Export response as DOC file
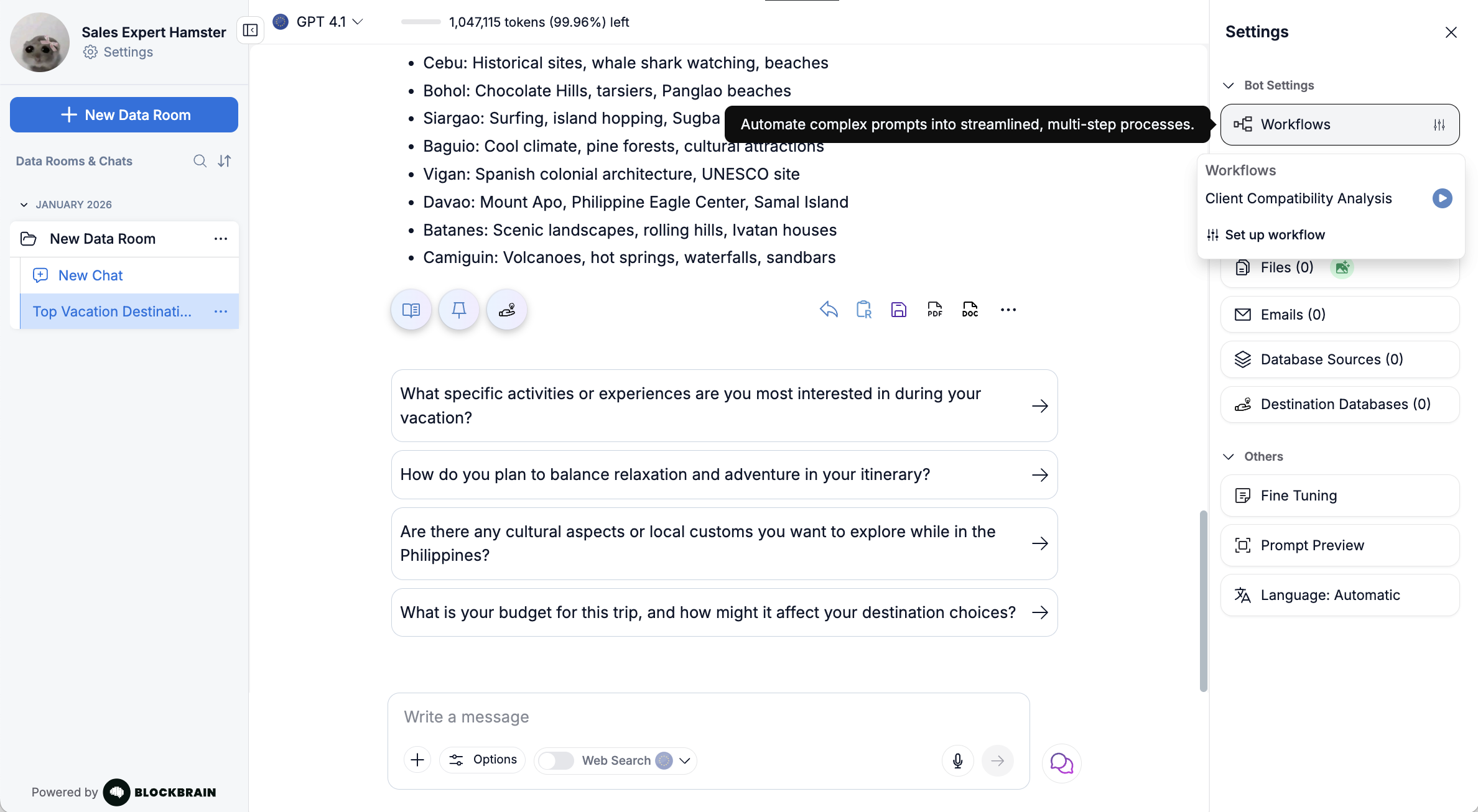 pyautogui.click(x=970, y=310)
